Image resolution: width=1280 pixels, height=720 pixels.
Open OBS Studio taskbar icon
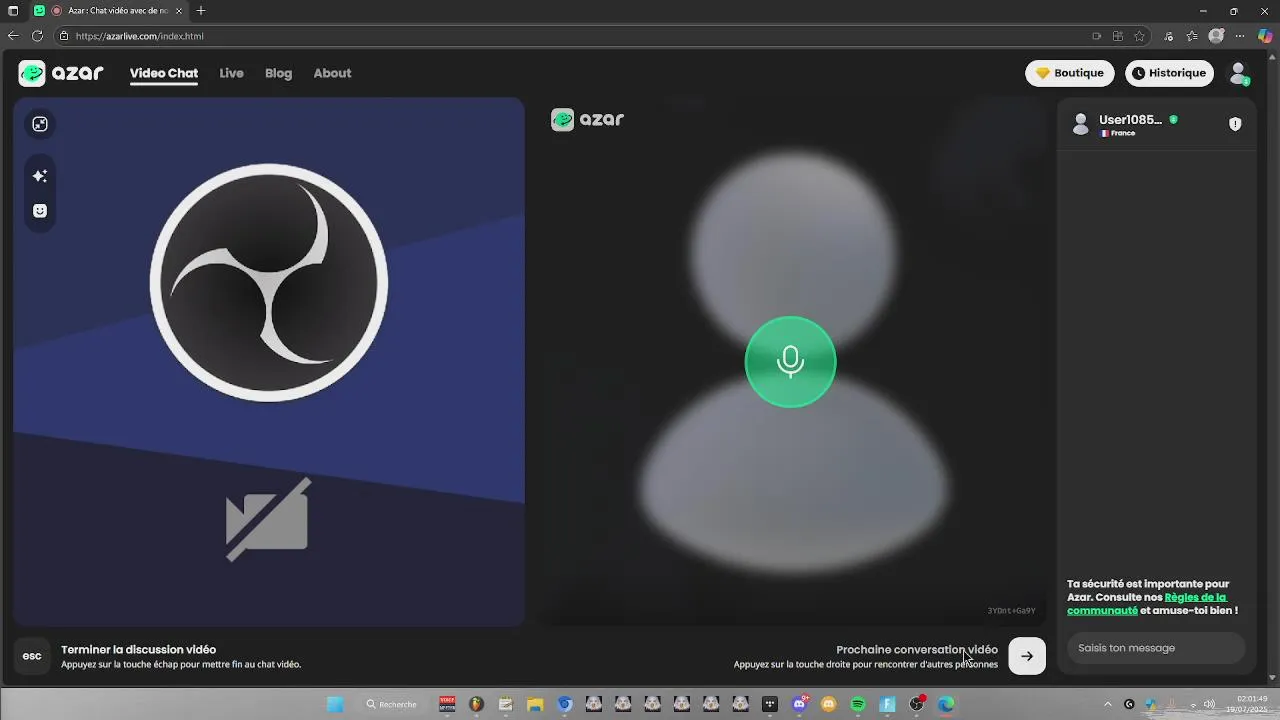click(x=916, y=704)
